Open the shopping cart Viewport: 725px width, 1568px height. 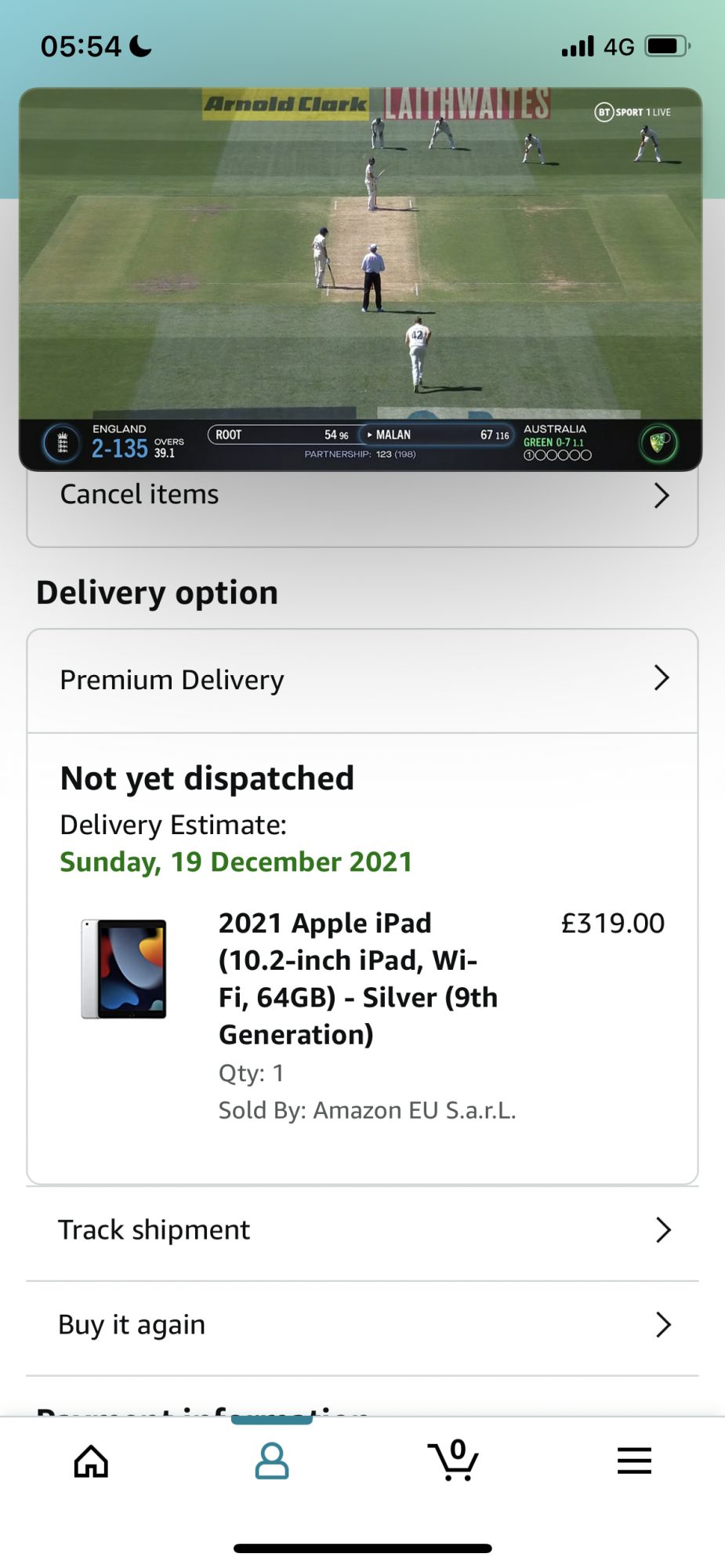coord(453,1461)
